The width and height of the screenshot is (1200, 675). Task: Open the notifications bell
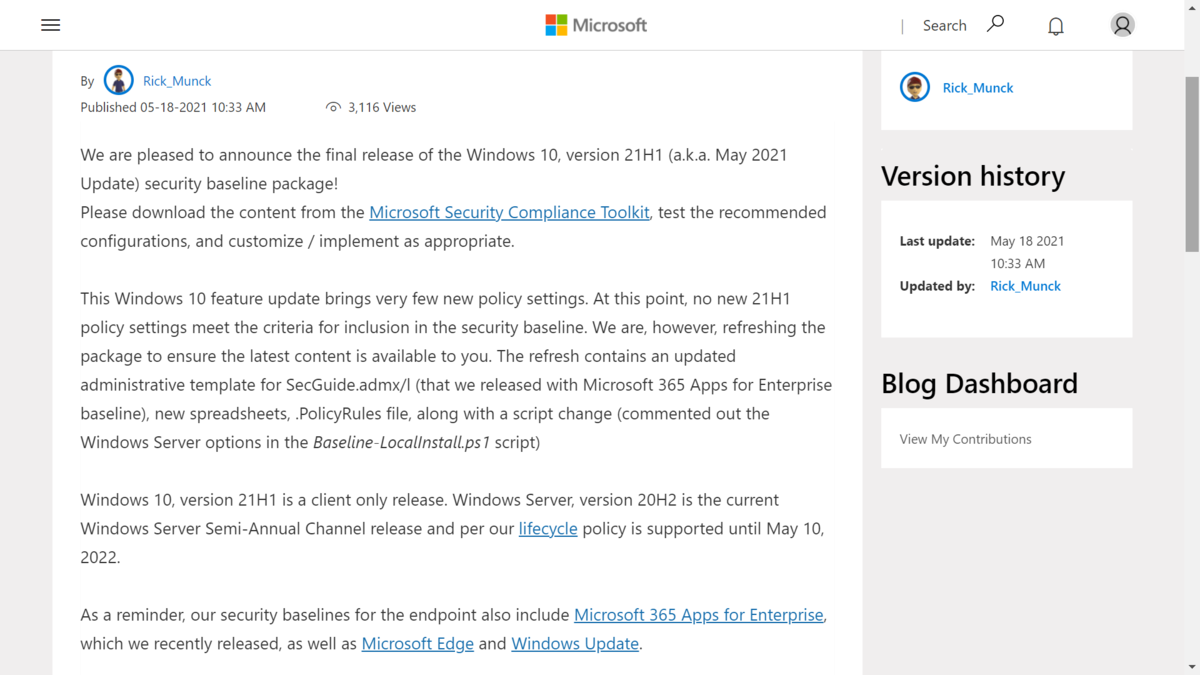1055,26
